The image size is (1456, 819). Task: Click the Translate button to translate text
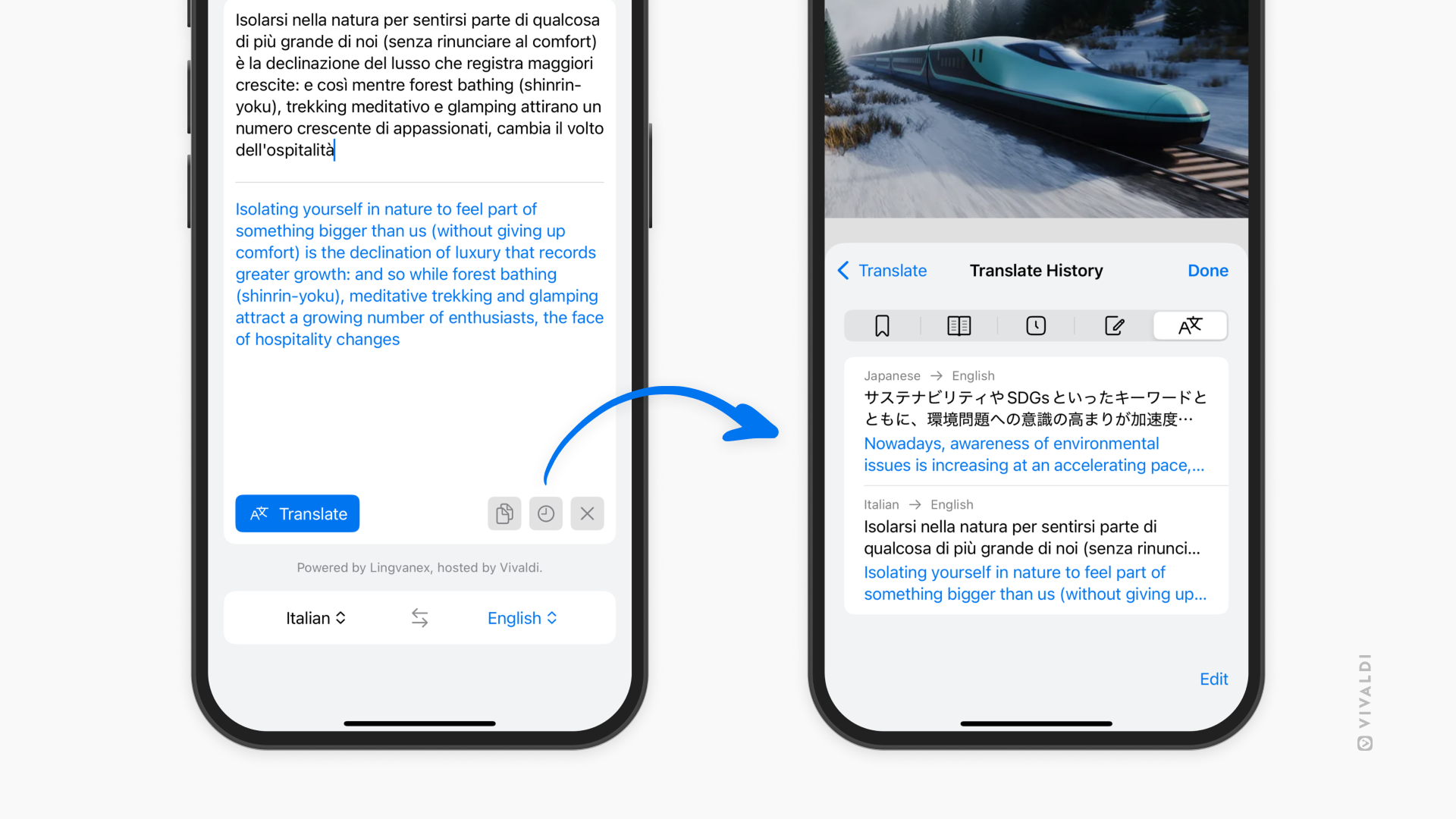point(297,513)
